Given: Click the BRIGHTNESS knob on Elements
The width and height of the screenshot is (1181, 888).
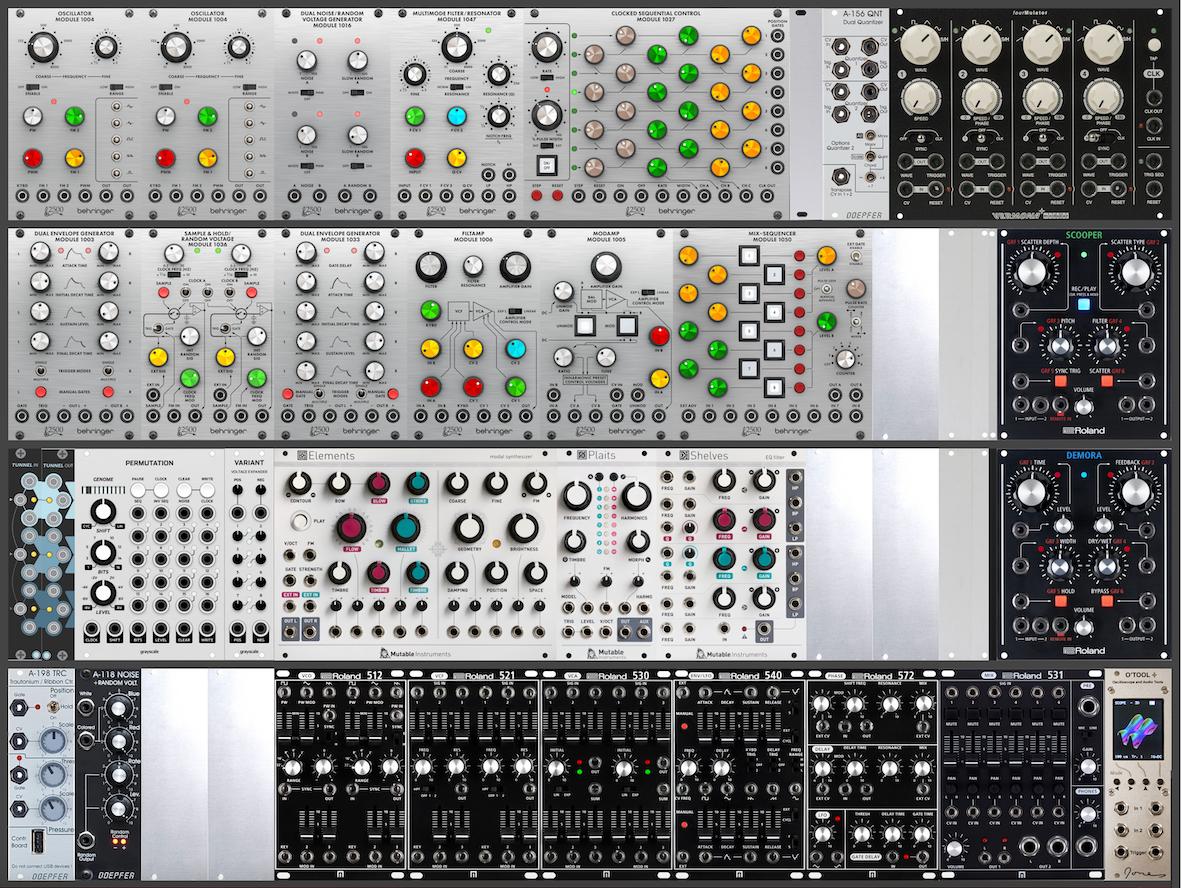Looking at the screenshot, I should (x=523, y=528).
